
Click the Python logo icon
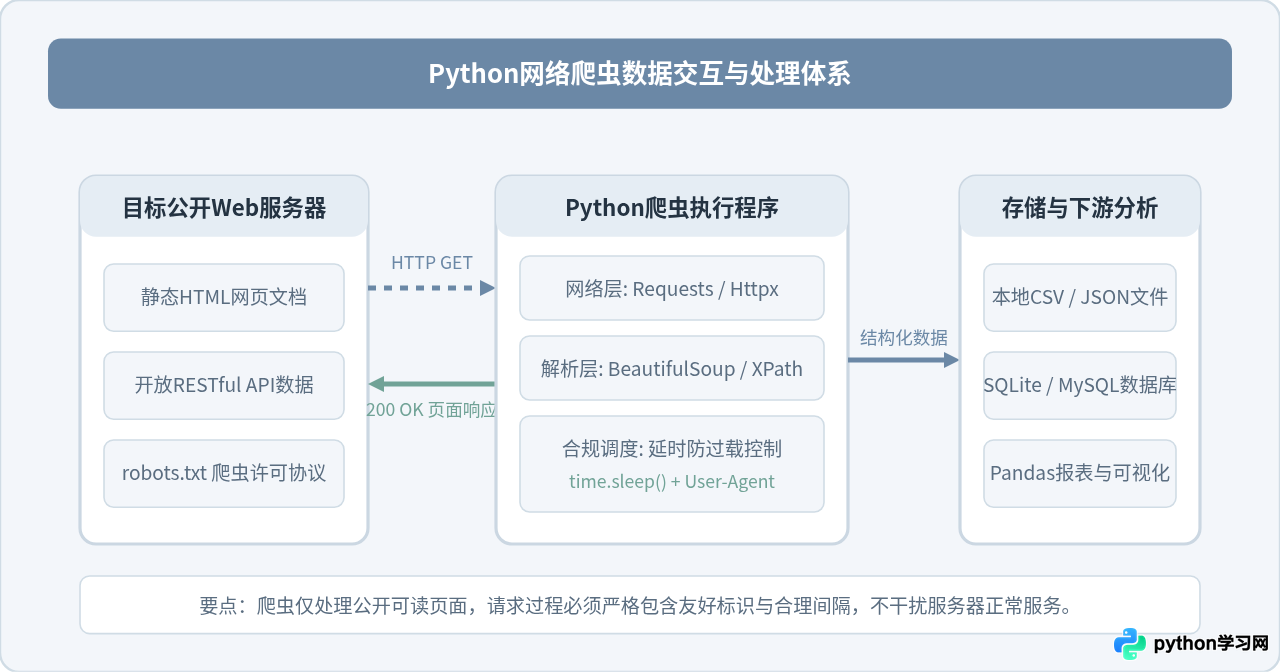(x=1130, y=644)
